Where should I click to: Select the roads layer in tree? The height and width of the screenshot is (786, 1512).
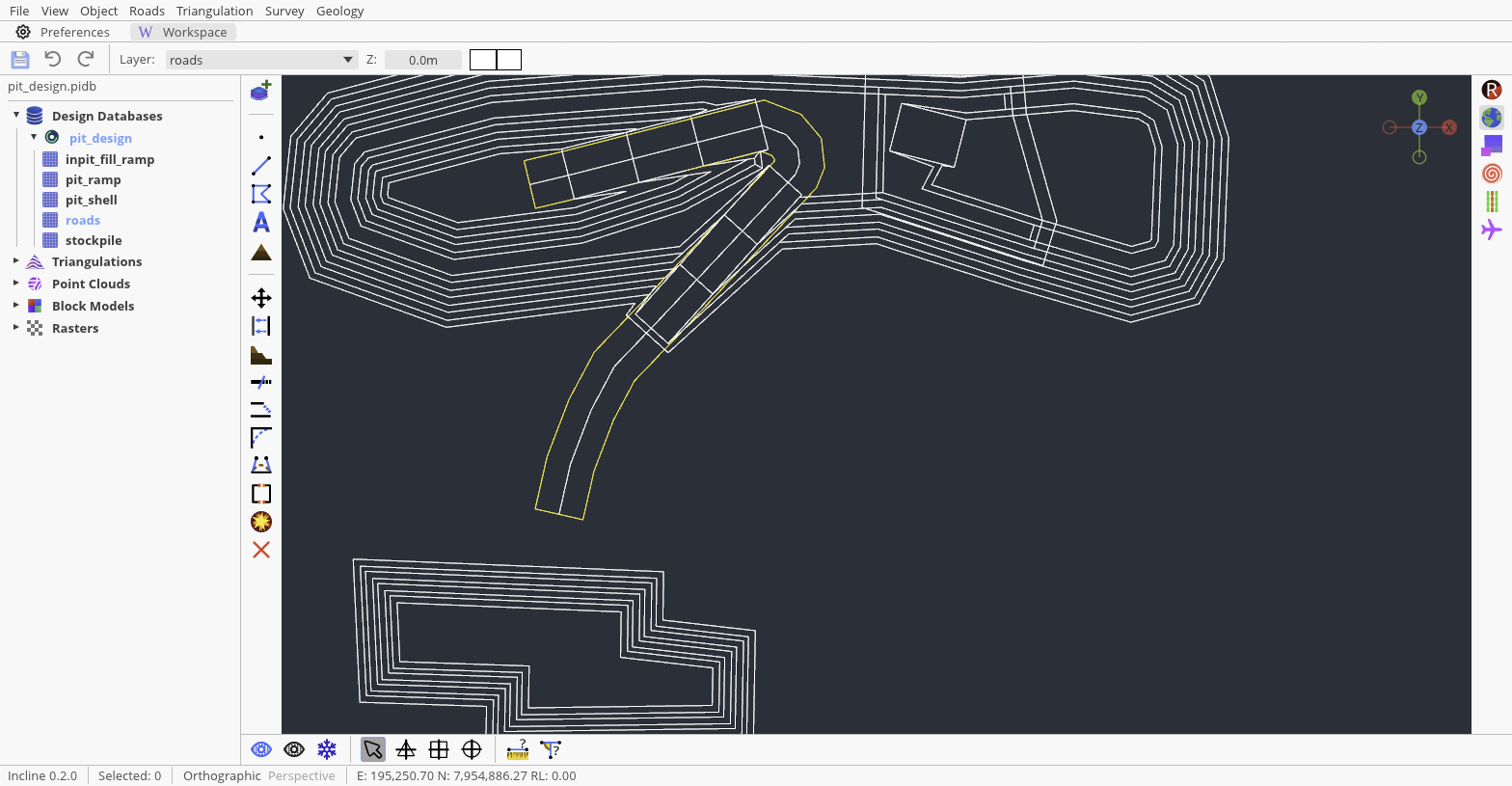pyautogui.click(x=83, y=220)
